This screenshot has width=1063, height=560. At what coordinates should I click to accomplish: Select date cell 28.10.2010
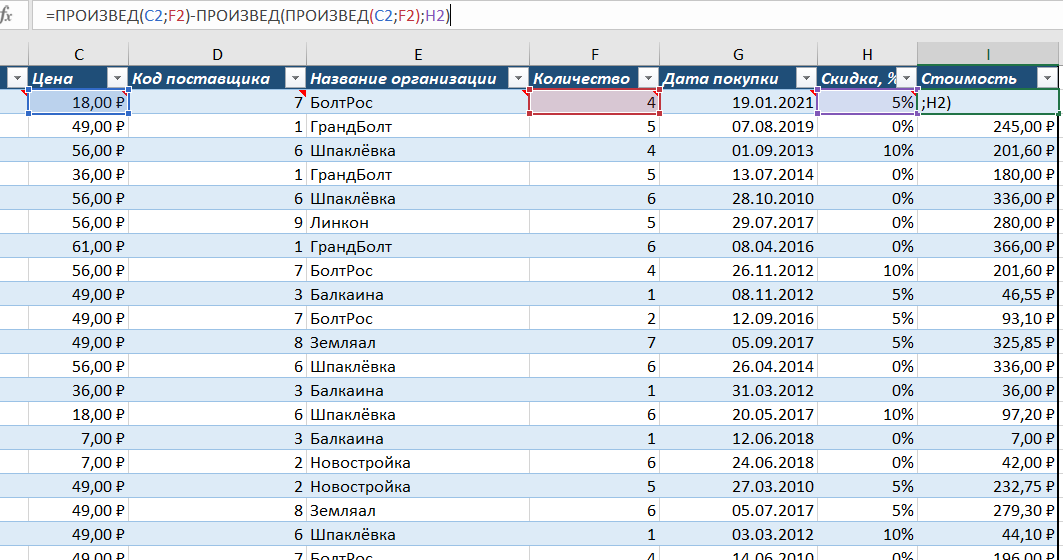pyautogui.click(x=738, y=199)
